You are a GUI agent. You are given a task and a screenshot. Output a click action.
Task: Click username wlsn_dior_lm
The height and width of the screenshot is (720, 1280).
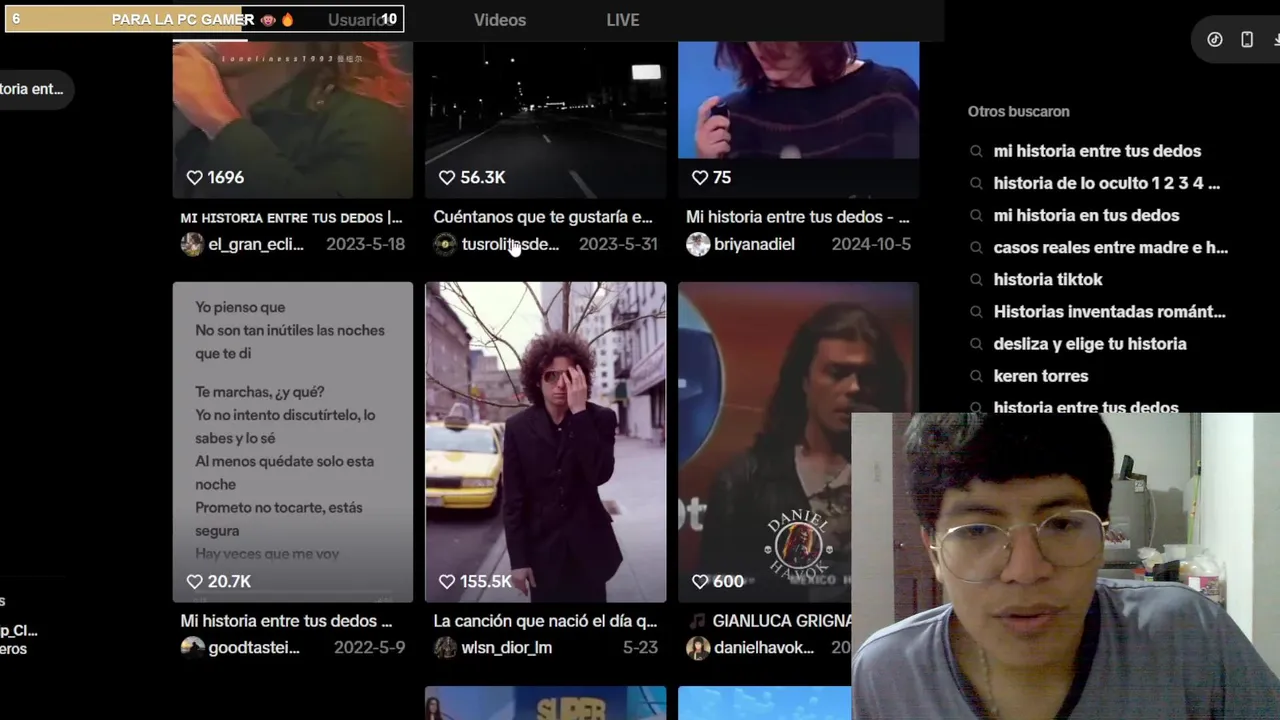click(506, 648)
